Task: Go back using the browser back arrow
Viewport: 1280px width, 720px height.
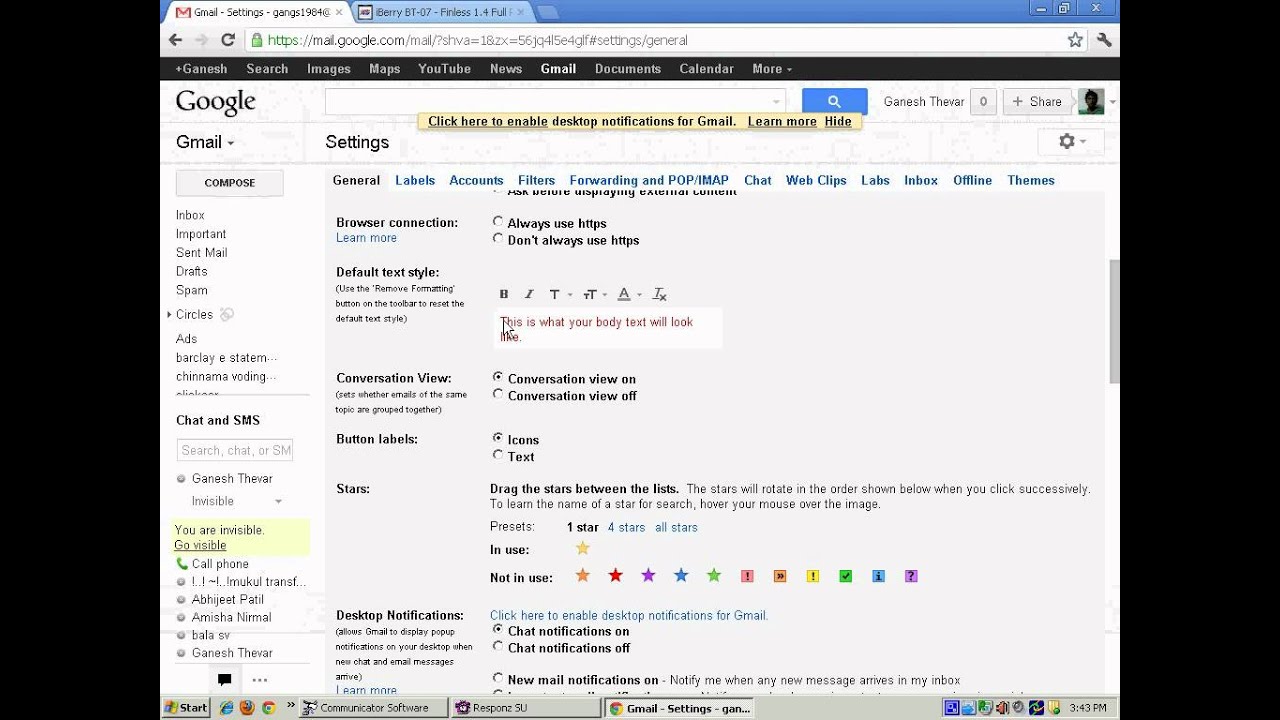Action: pyautogui.click(x=176, y=40)
